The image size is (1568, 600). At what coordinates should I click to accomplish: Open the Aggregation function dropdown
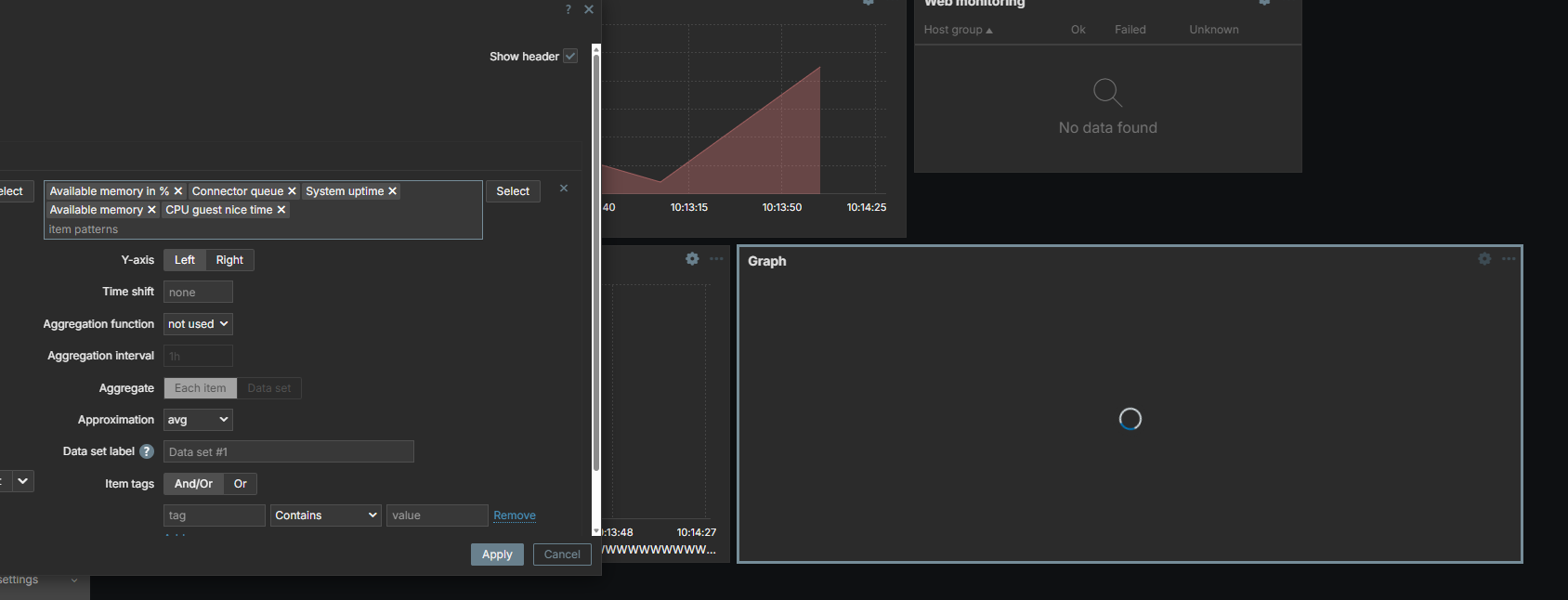point(198,324)
